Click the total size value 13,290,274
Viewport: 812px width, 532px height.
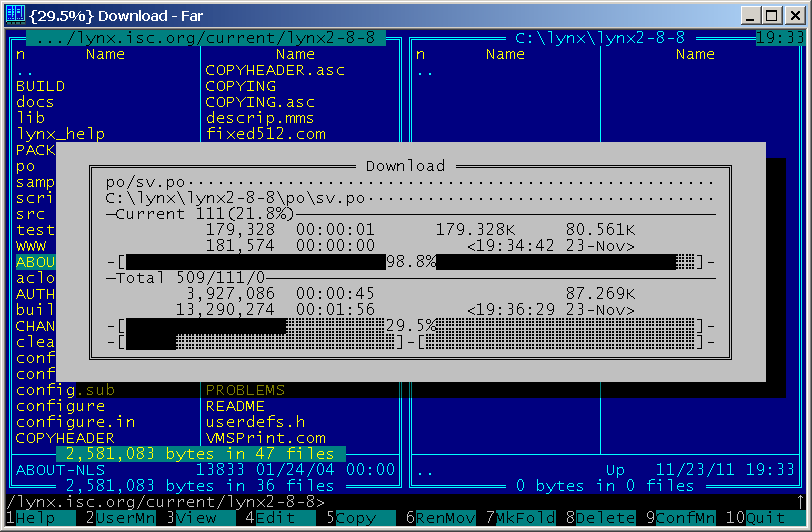pos(225,310)
